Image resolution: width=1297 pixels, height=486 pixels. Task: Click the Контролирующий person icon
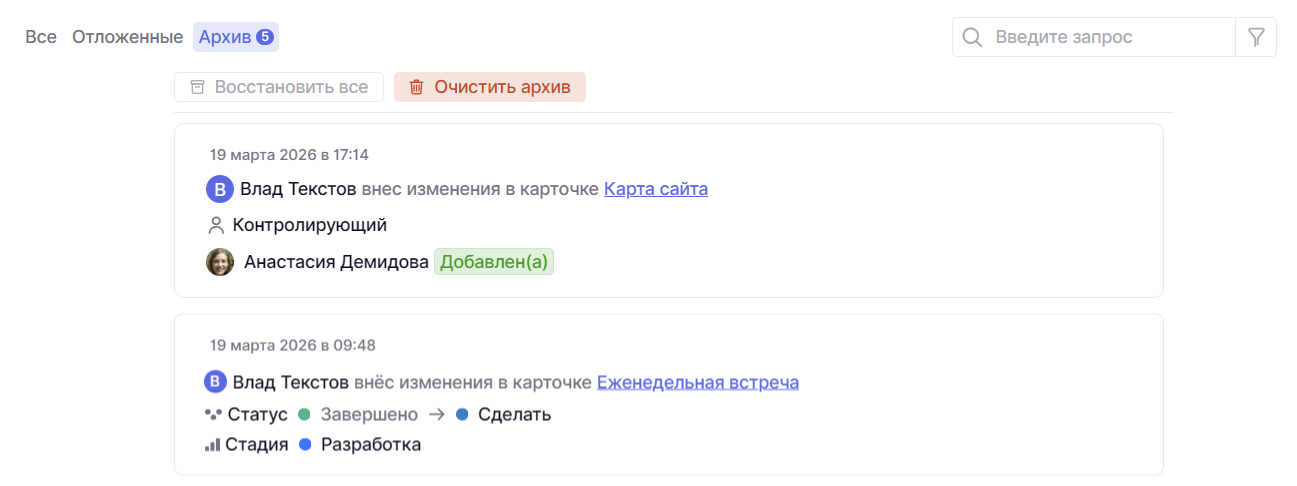216,226
